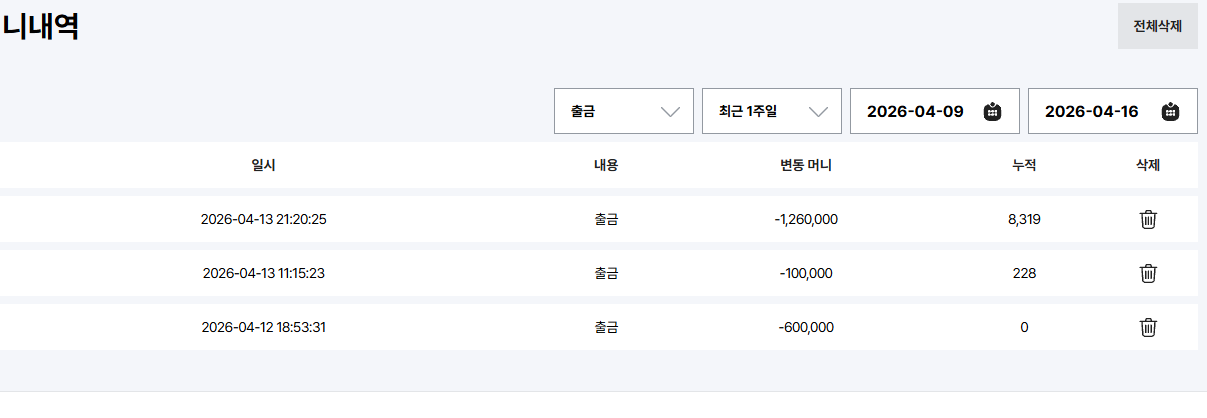Click the 삭제 column header

[1148, 165]
